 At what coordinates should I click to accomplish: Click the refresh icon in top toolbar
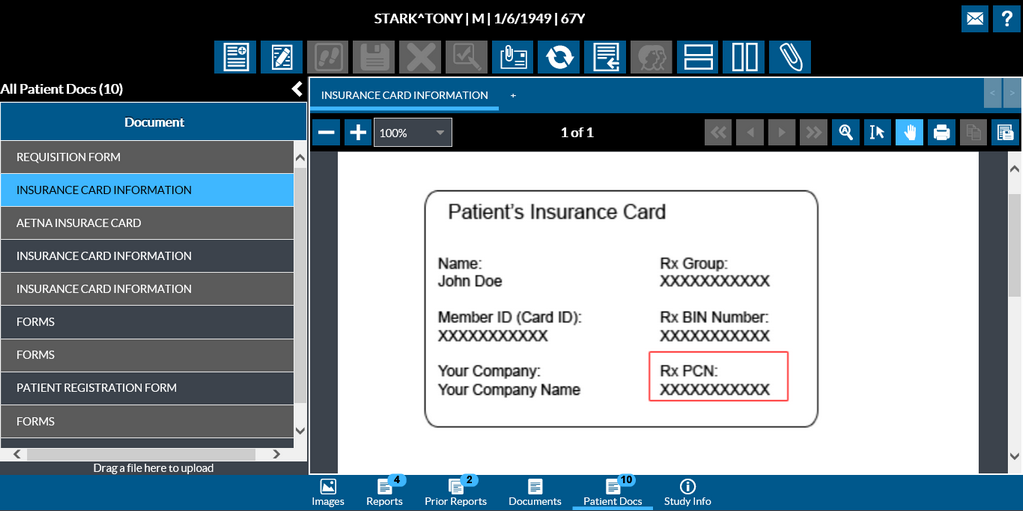pos(558,57)
